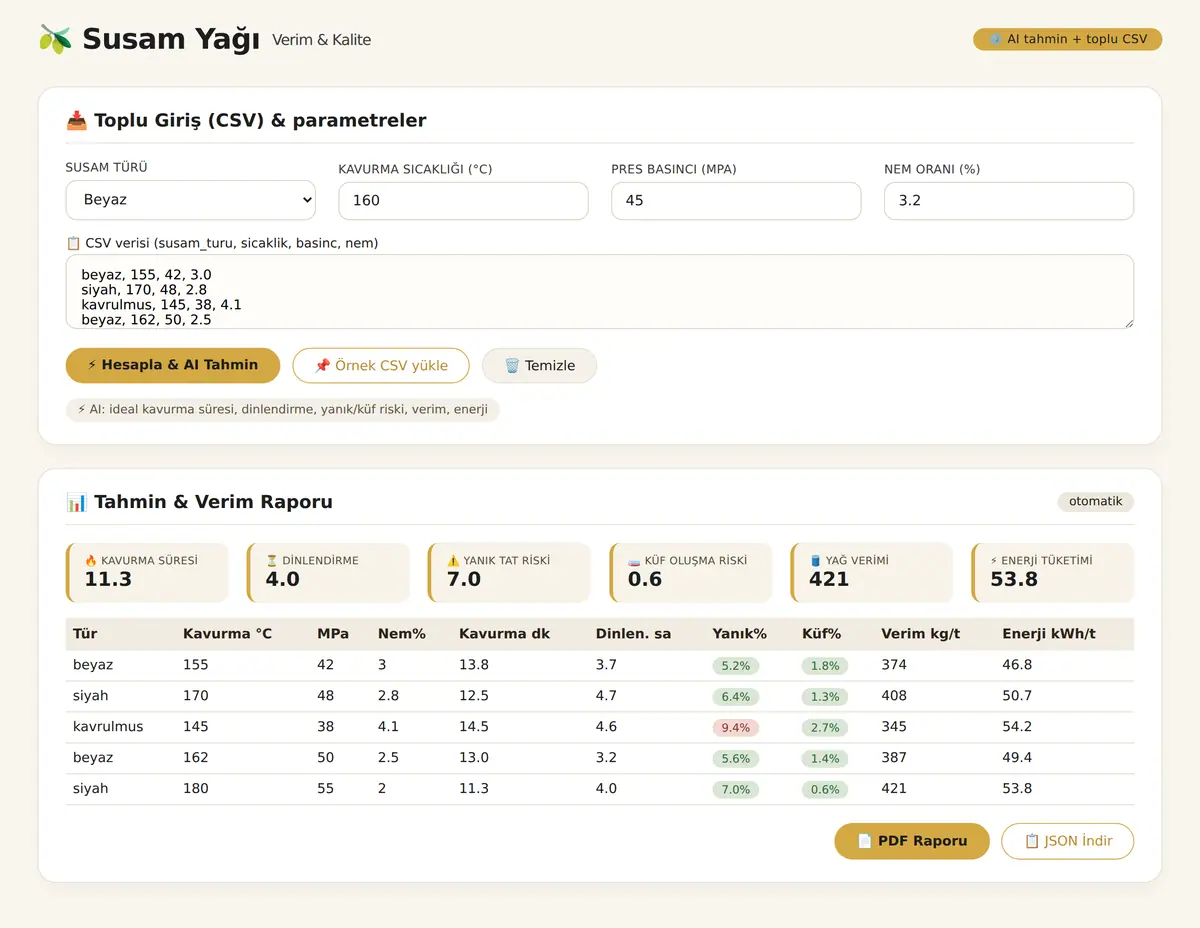This screenshot has height=928, width=1200.
Task: Click the hourglass icon on Dinlendirme card
Action: 272,561
